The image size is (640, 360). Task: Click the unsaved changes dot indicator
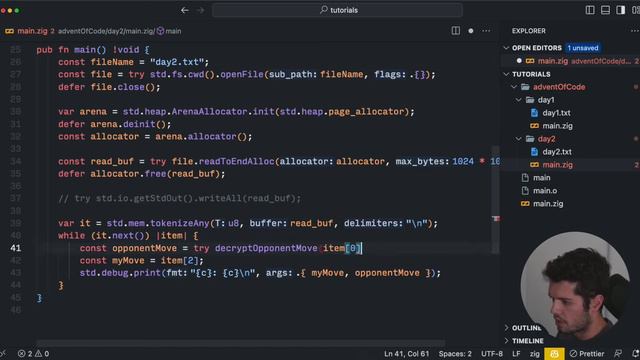pyautogui.click(x=471, y=31)
